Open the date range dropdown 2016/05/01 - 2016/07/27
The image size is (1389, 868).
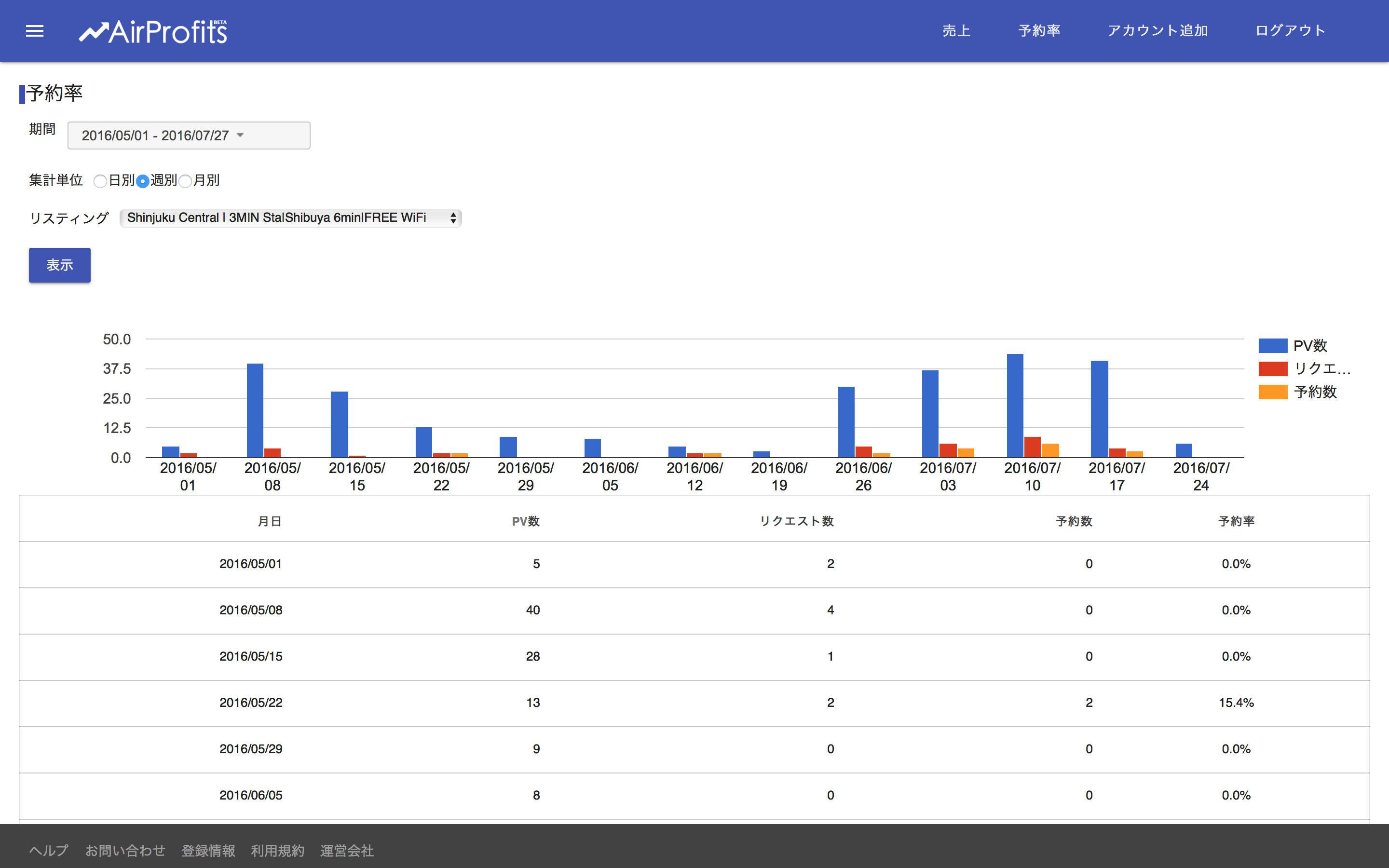189,136
